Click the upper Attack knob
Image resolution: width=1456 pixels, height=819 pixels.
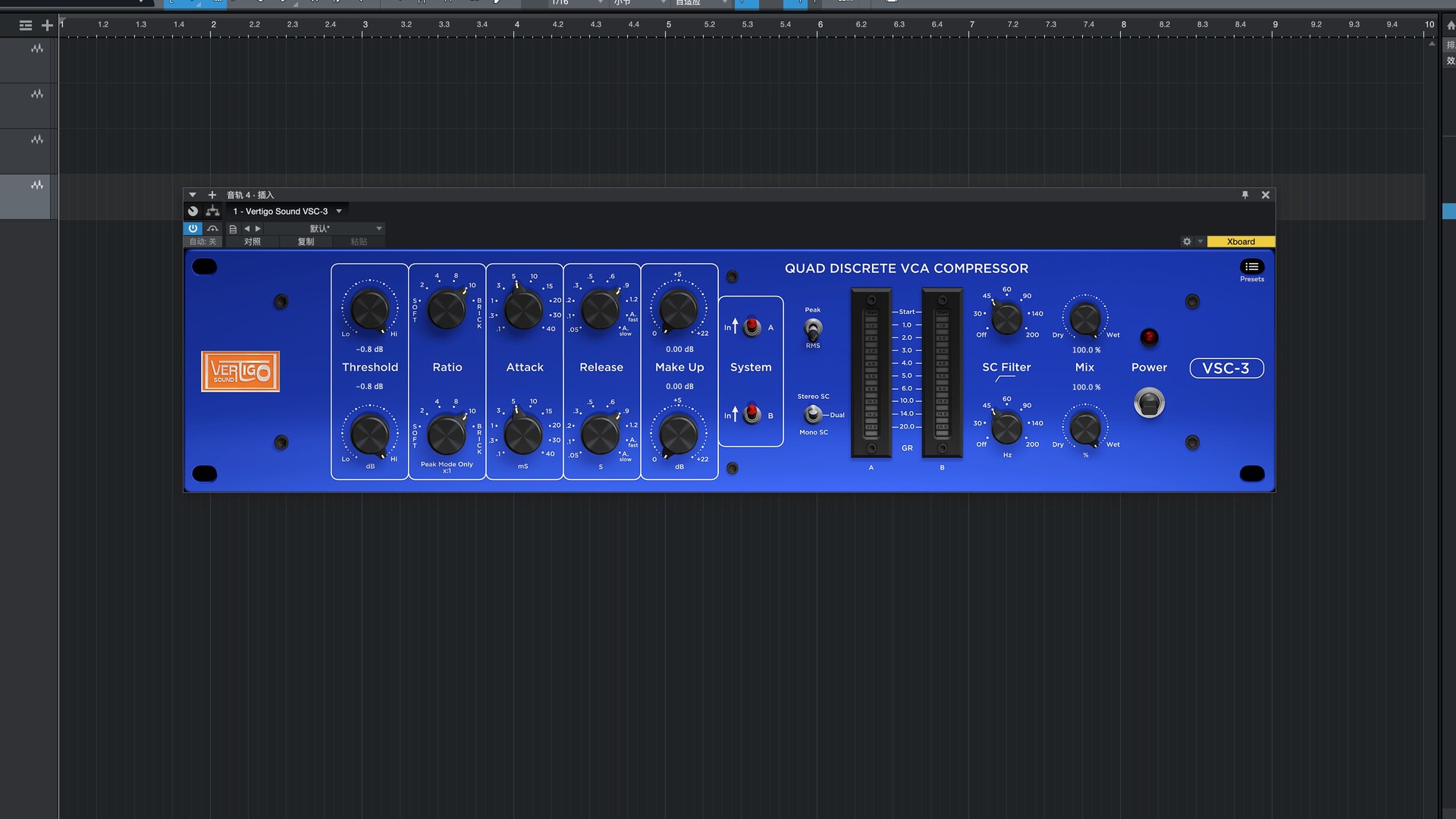(x=523, y=309)
